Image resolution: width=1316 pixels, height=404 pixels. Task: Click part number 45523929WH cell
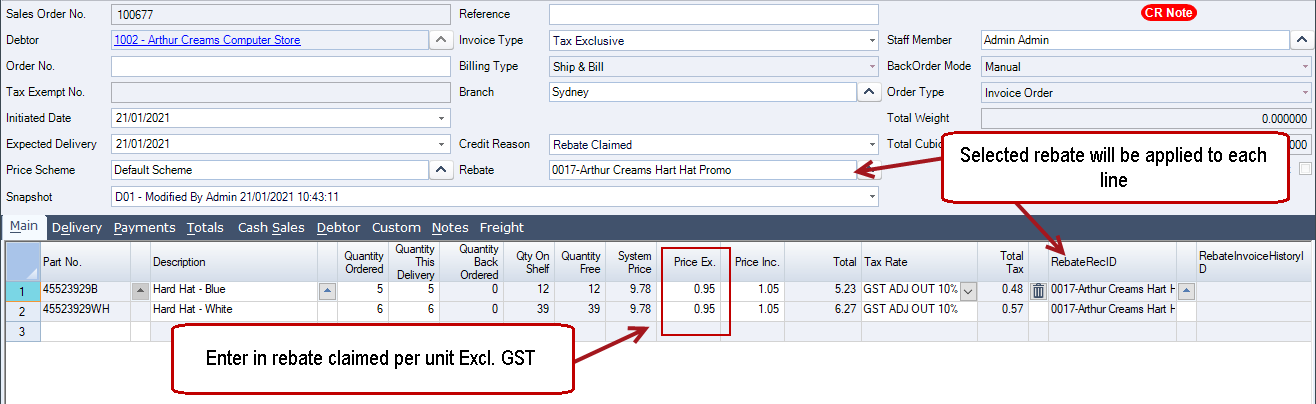point(85,310)
